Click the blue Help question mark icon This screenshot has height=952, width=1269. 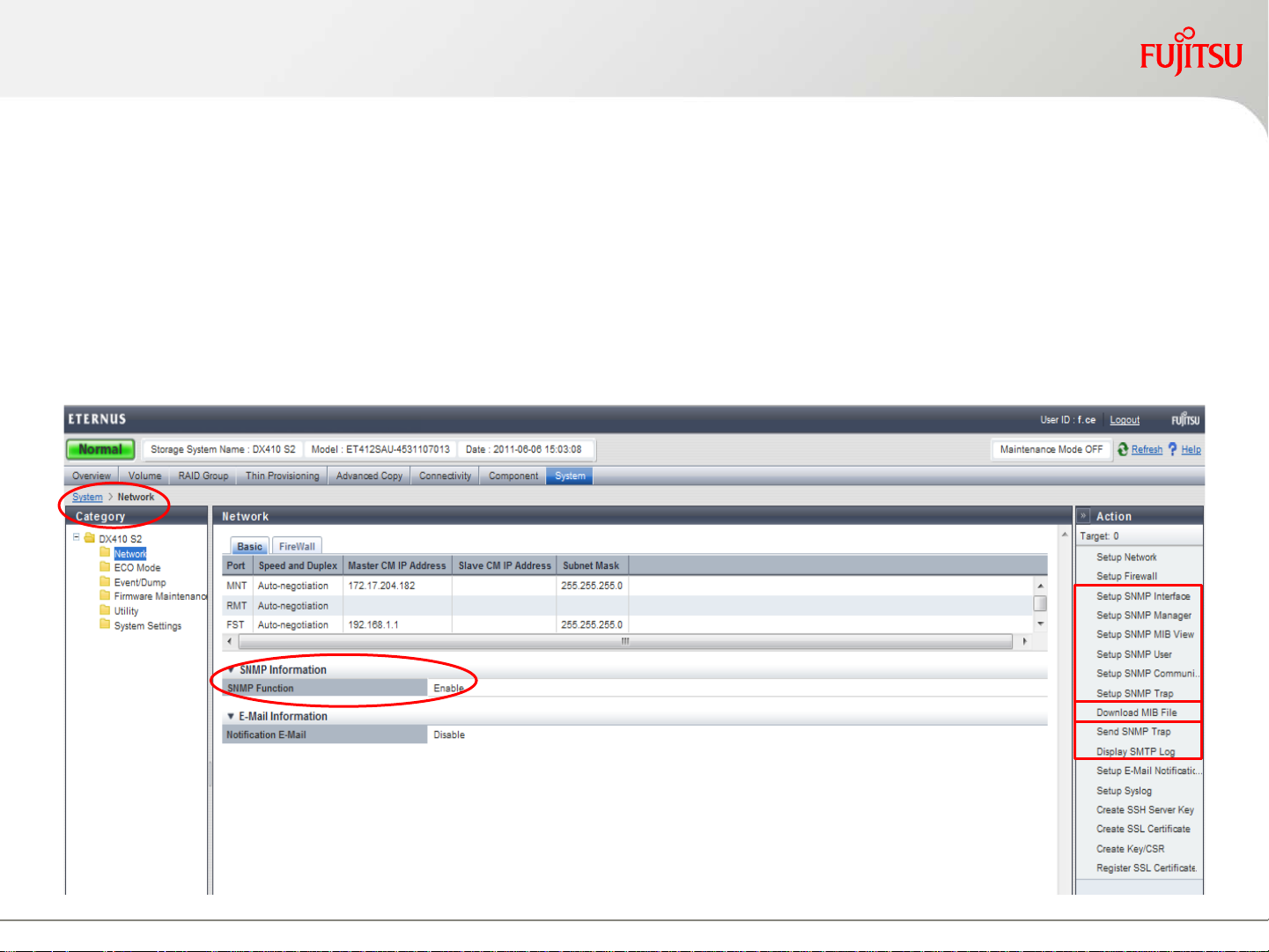point(1172,449)
